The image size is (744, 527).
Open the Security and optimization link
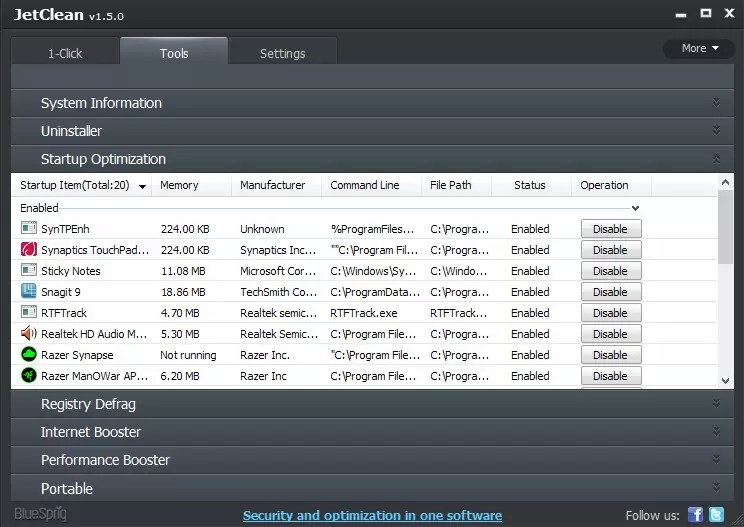click(x=372, y=515)
